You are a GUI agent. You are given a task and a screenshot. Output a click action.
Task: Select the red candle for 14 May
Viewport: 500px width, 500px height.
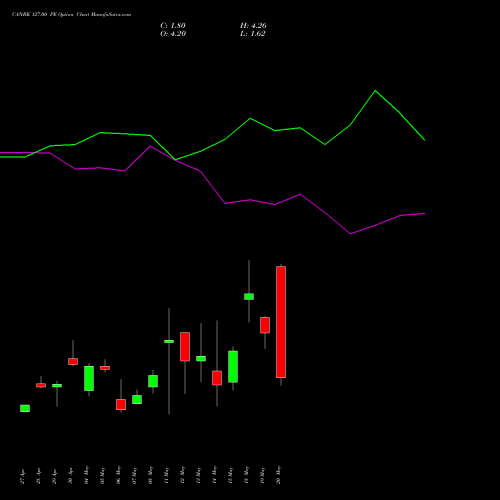[217, 378]
